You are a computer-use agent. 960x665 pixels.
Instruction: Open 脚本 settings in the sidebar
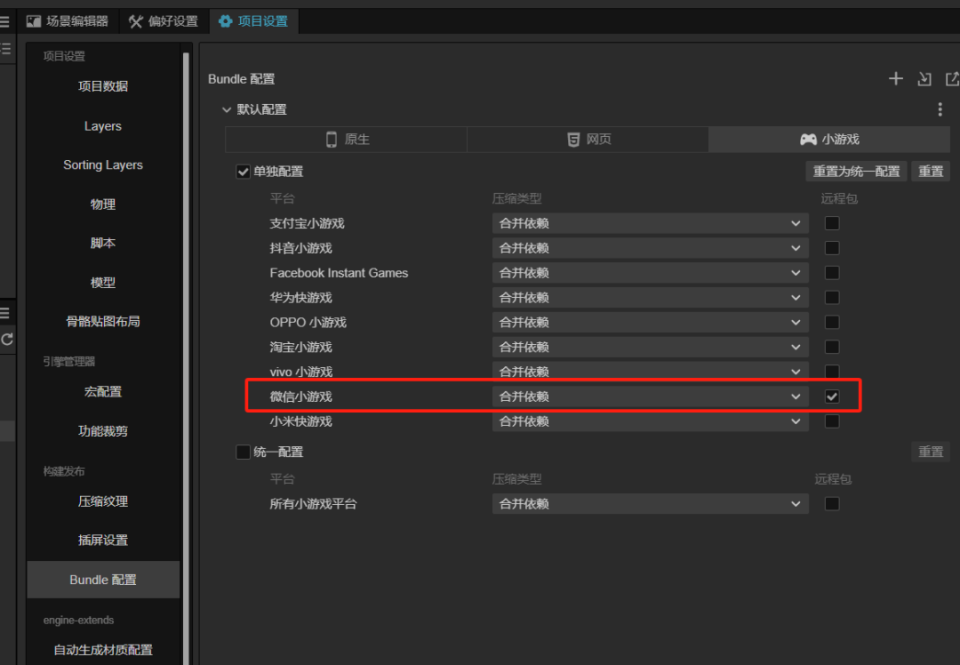click(x=103, y=243)
